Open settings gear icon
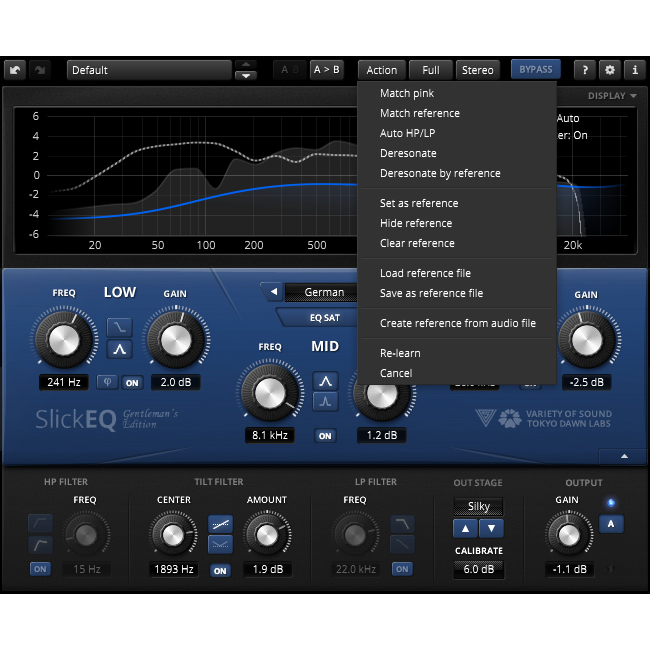This screenshot has width=650, height=650. 610,70
